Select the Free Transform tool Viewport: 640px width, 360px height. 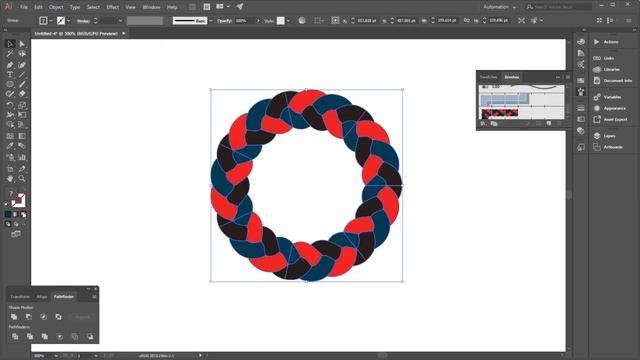click(x=22, y=115)
